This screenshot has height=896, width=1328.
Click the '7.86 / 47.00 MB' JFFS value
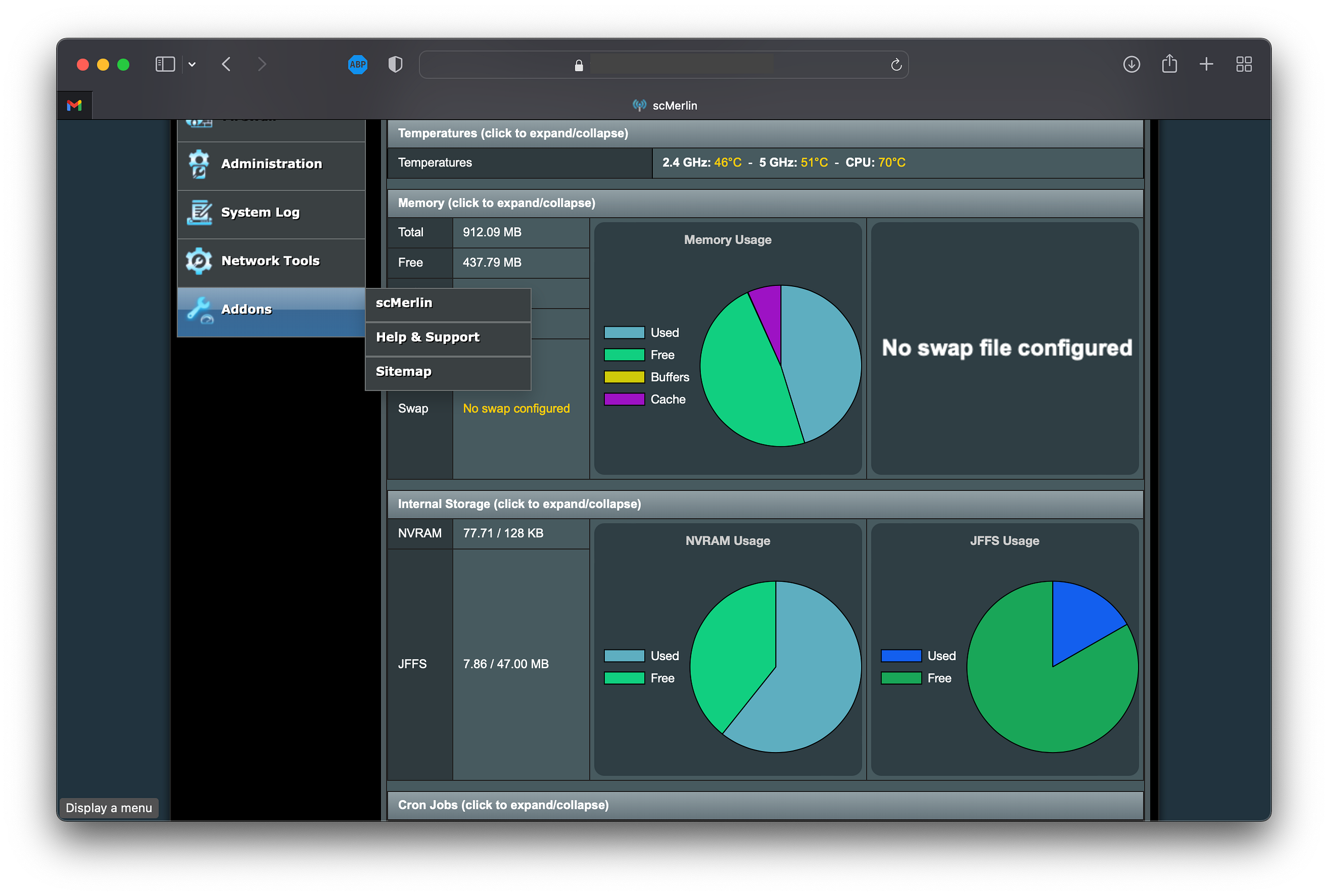[506, 664]
